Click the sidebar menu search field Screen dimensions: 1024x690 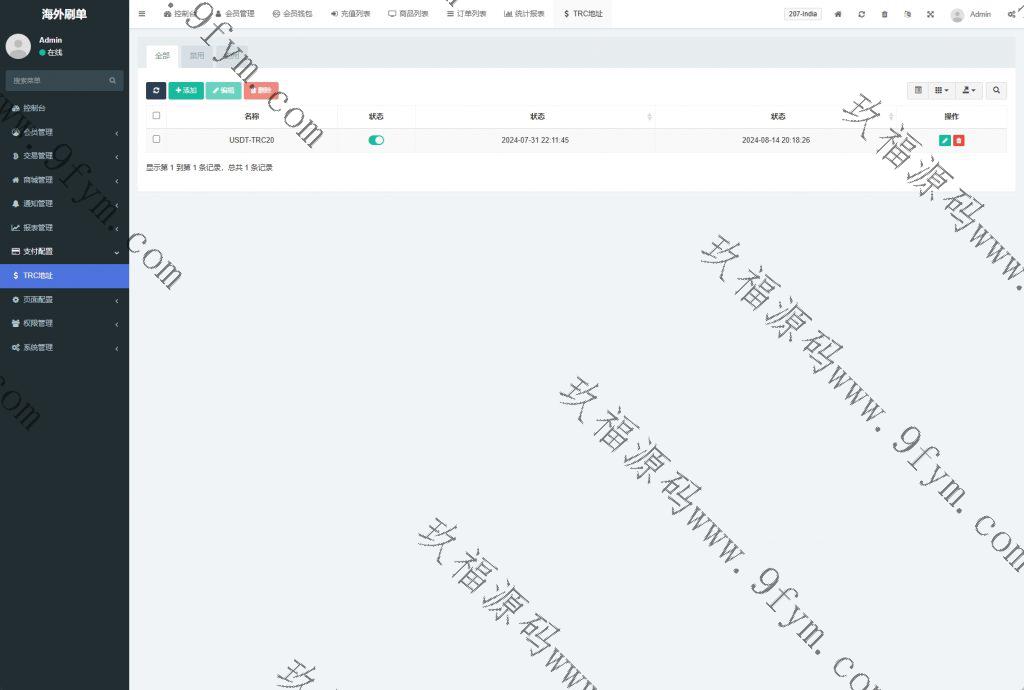(x=58, y=80)
